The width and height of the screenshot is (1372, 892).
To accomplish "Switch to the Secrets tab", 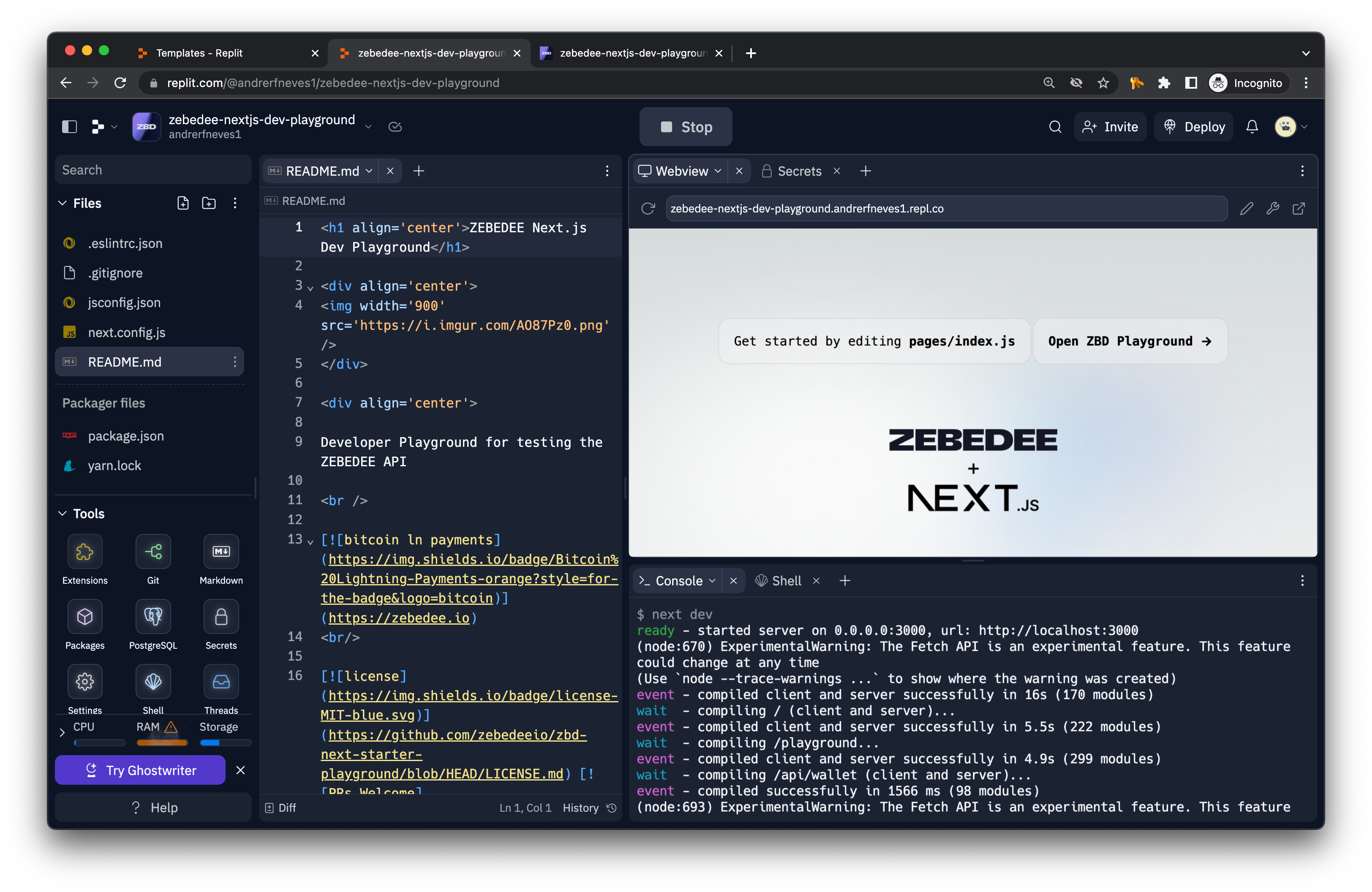I will (792, 171).
